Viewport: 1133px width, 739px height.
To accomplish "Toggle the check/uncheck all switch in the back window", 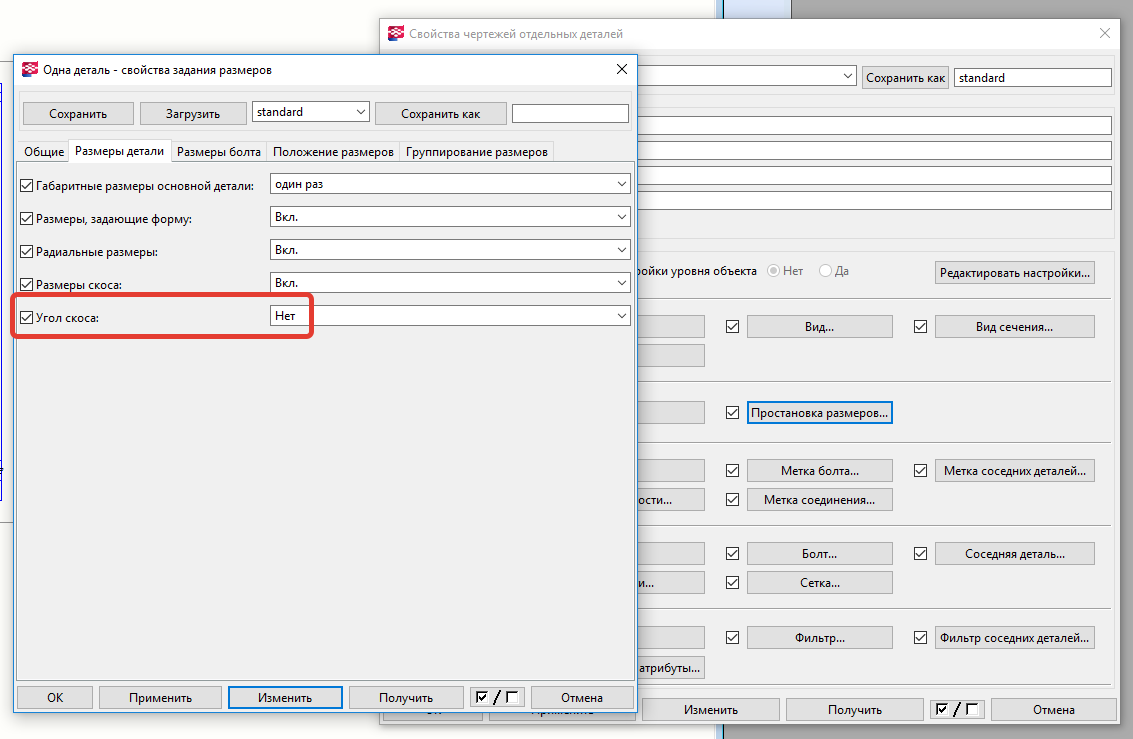I will pos(957,709).
